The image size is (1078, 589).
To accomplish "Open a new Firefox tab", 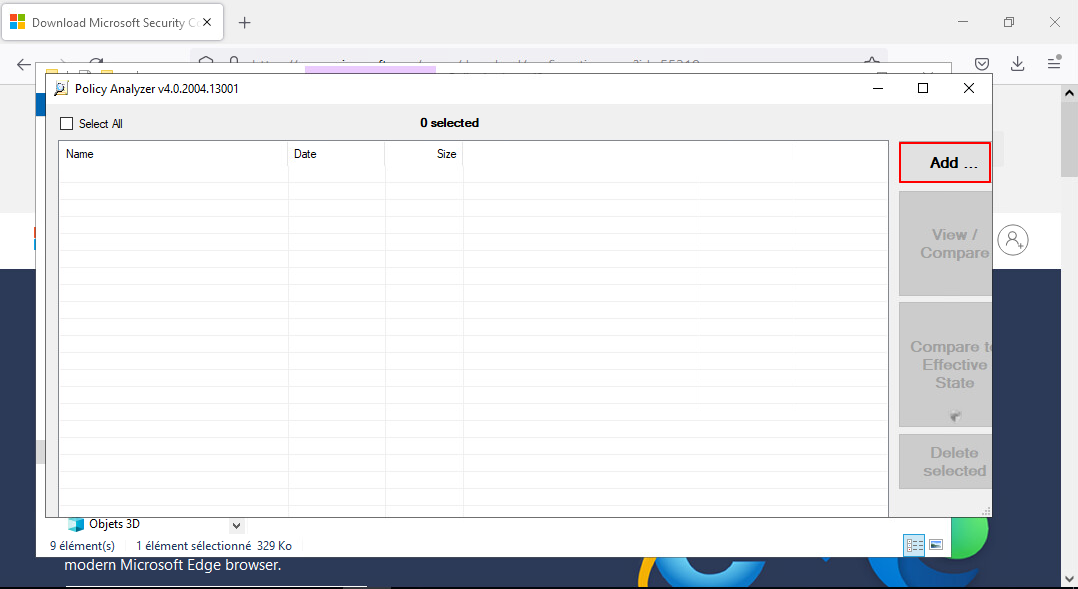I will (x=245, y=22).
